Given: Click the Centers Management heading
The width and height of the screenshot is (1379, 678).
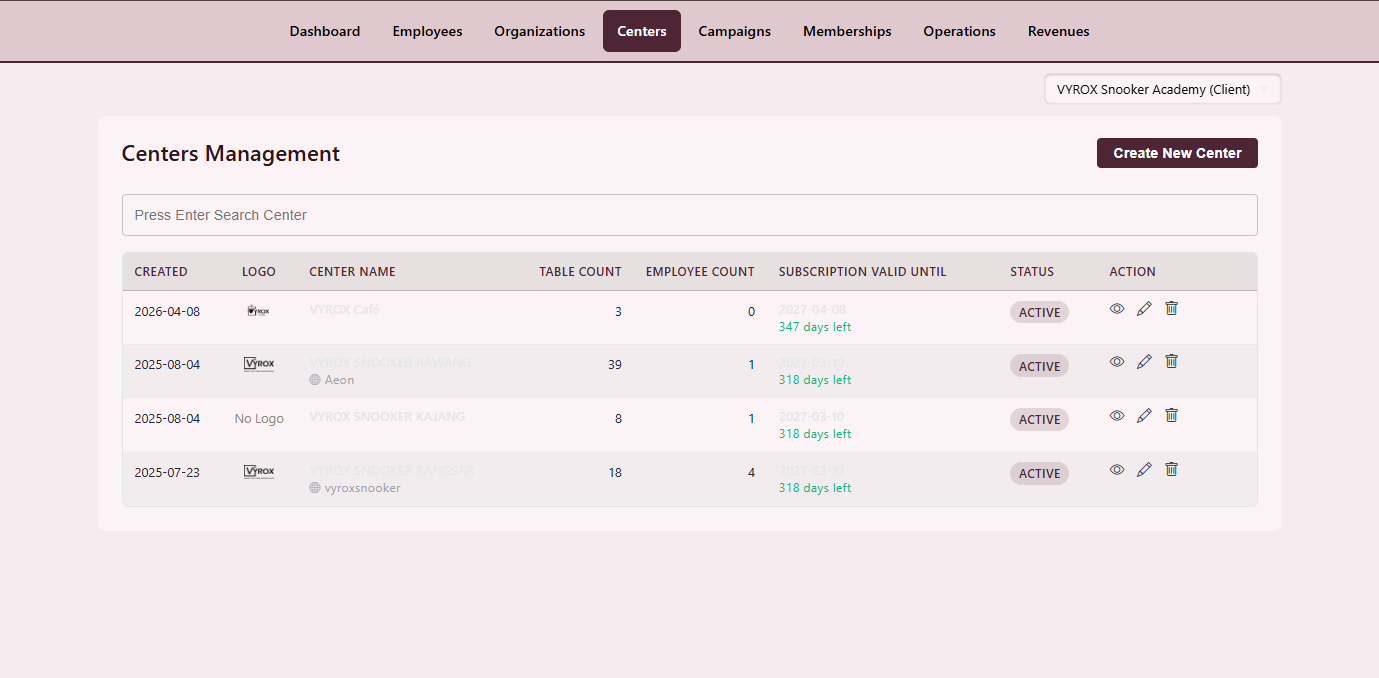Looking at the screenshot, I should click(x=231, y=153).
